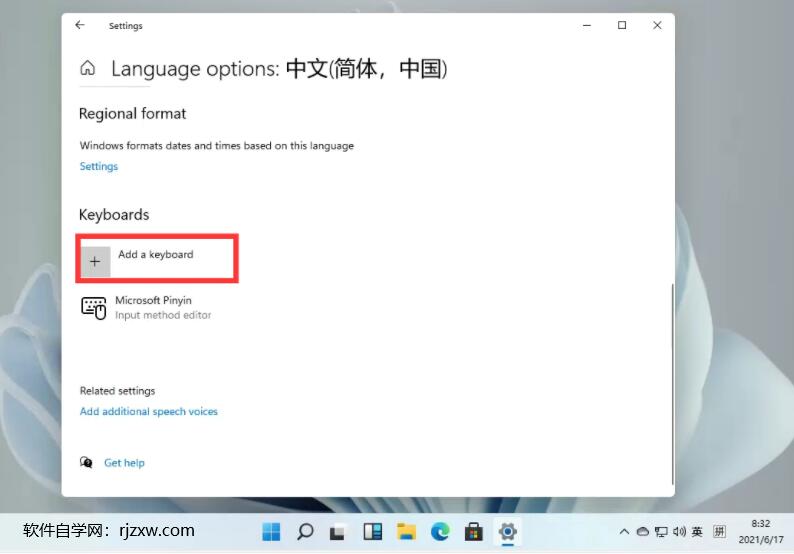Click the Regional format heading
Screen dimensions: 794x554
tap(132, 113)
